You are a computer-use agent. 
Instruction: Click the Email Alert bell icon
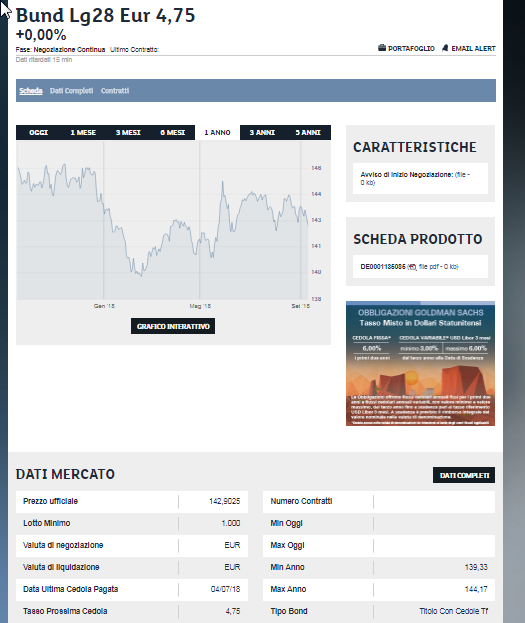point(445,48)
